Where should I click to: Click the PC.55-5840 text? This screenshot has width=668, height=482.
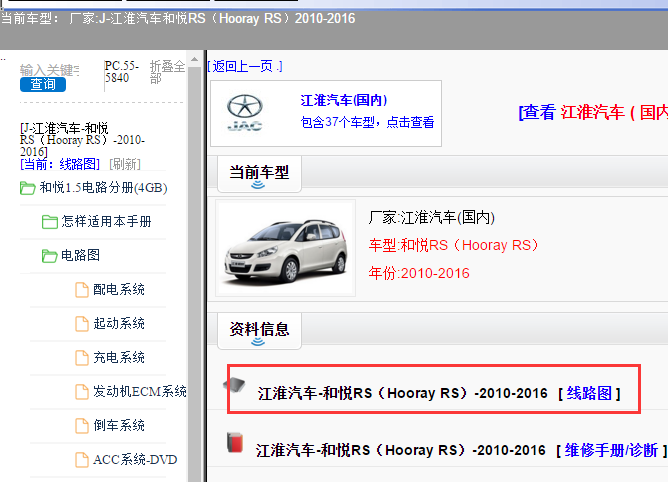pyautogui.click(x=122, y=72)
